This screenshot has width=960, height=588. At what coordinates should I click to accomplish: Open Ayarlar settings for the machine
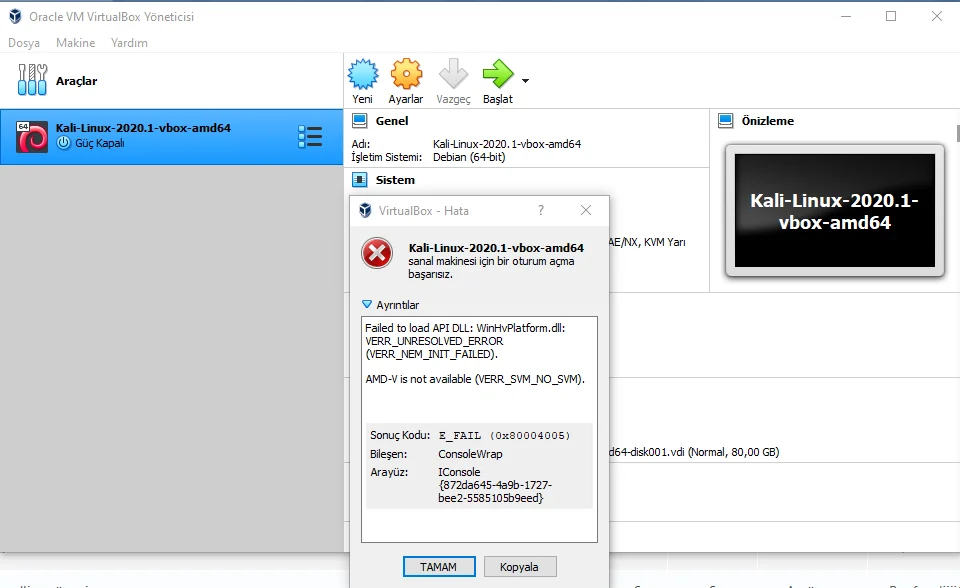[x=406, y=81]
